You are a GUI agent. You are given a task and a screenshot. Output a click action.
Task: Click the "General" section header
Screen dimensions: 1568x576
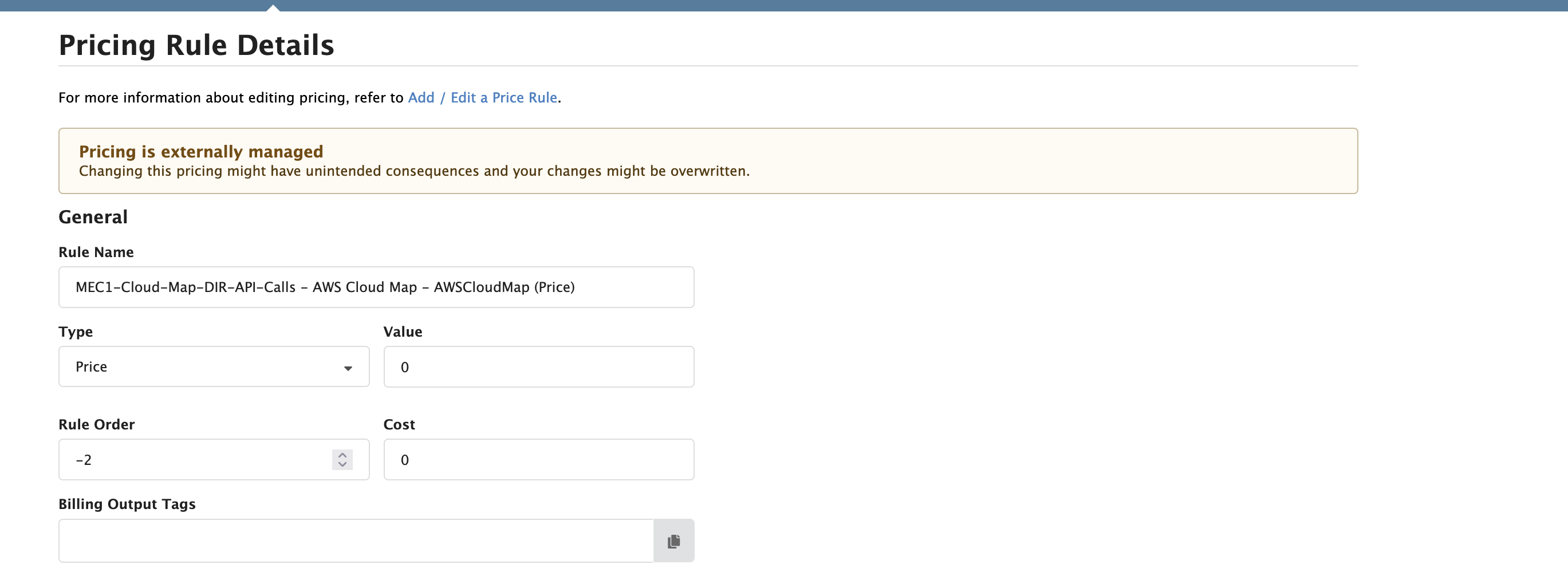click(93, 216)
